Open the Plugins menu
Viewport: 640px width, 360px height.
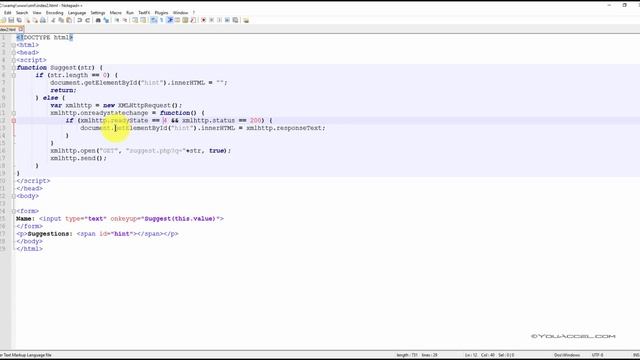pos(161,13)
